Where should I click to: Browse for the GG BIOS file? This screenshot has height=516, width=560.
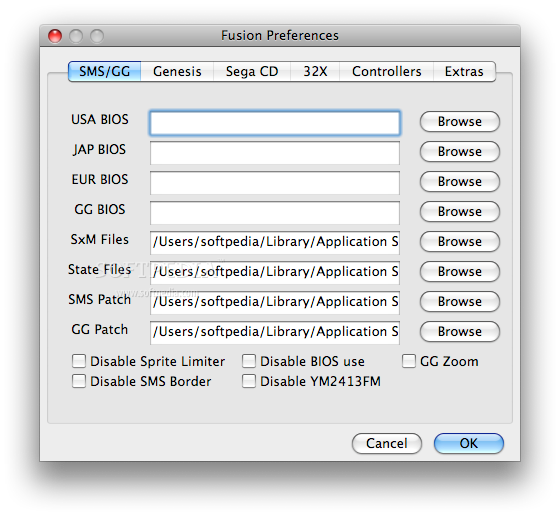460,211
